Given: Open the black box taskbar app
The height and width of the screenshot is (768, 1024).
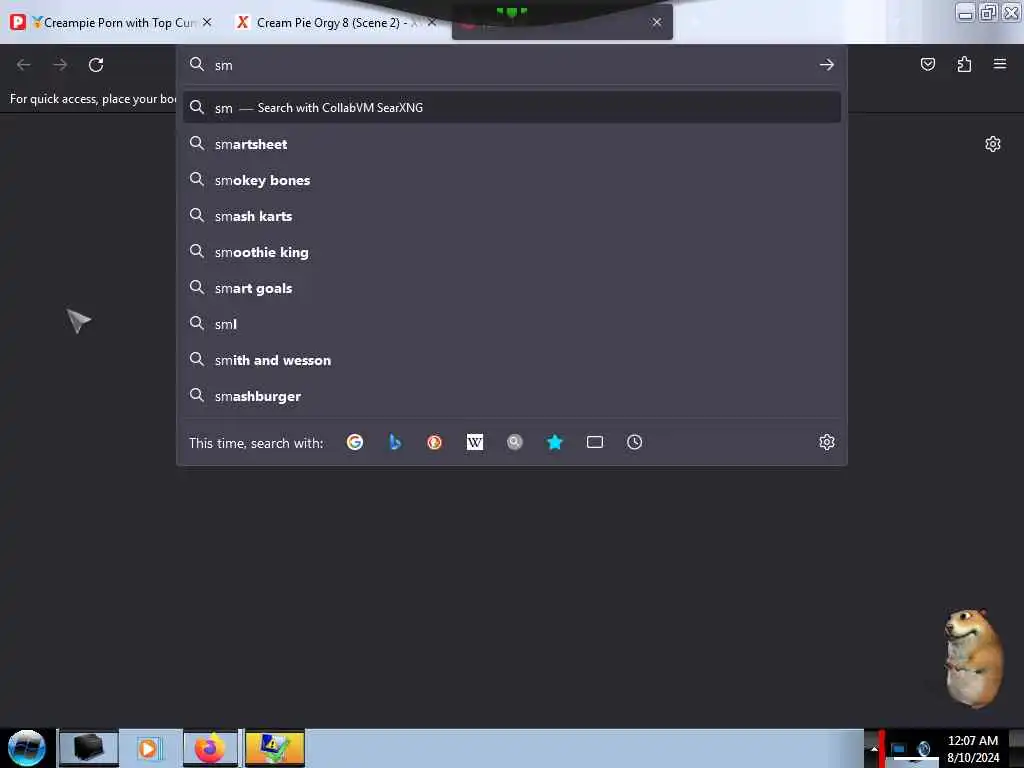Looking at the screenshot, I should pos(88,748).
